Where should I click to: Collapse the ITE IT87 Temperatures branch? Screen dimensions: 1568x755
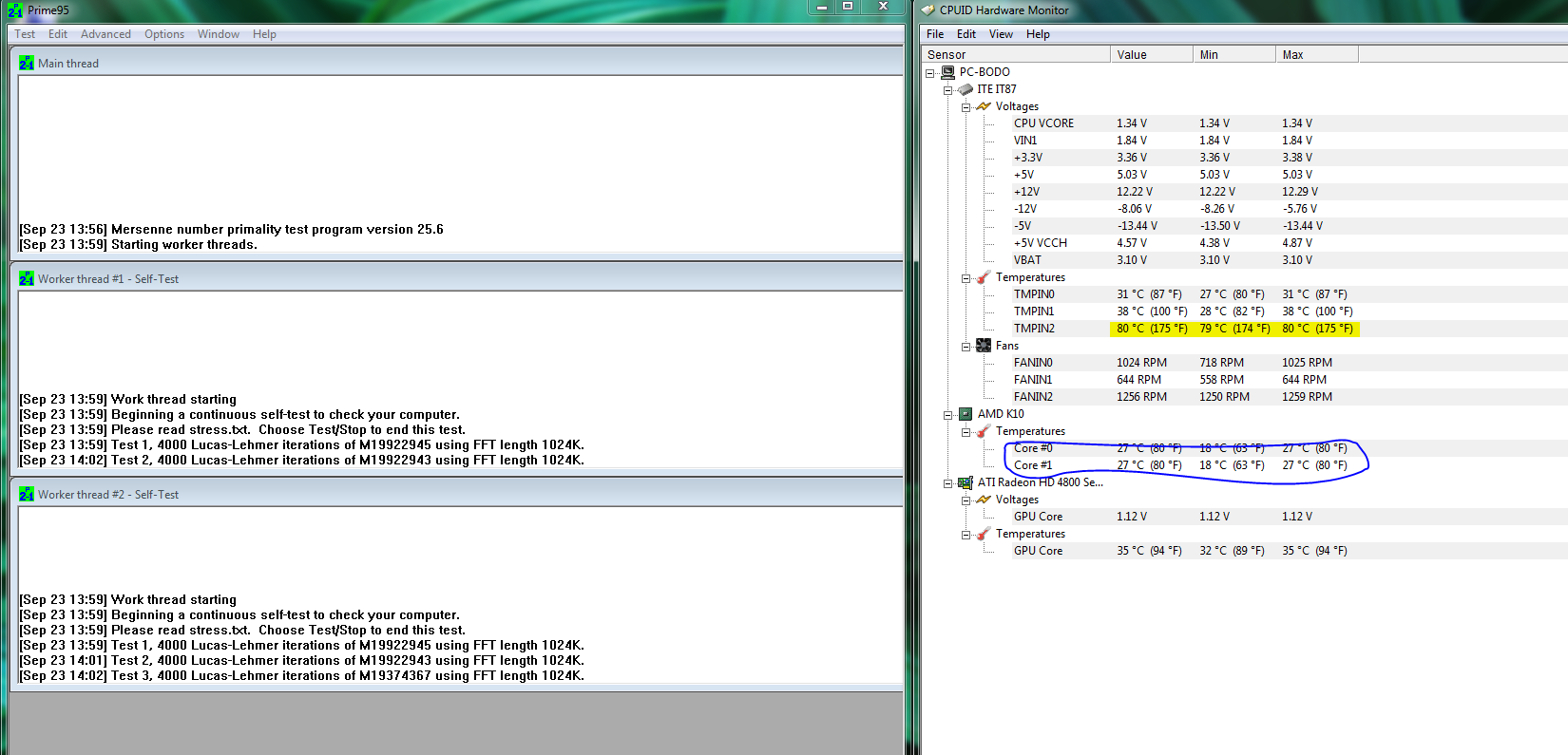pos(966,278)
